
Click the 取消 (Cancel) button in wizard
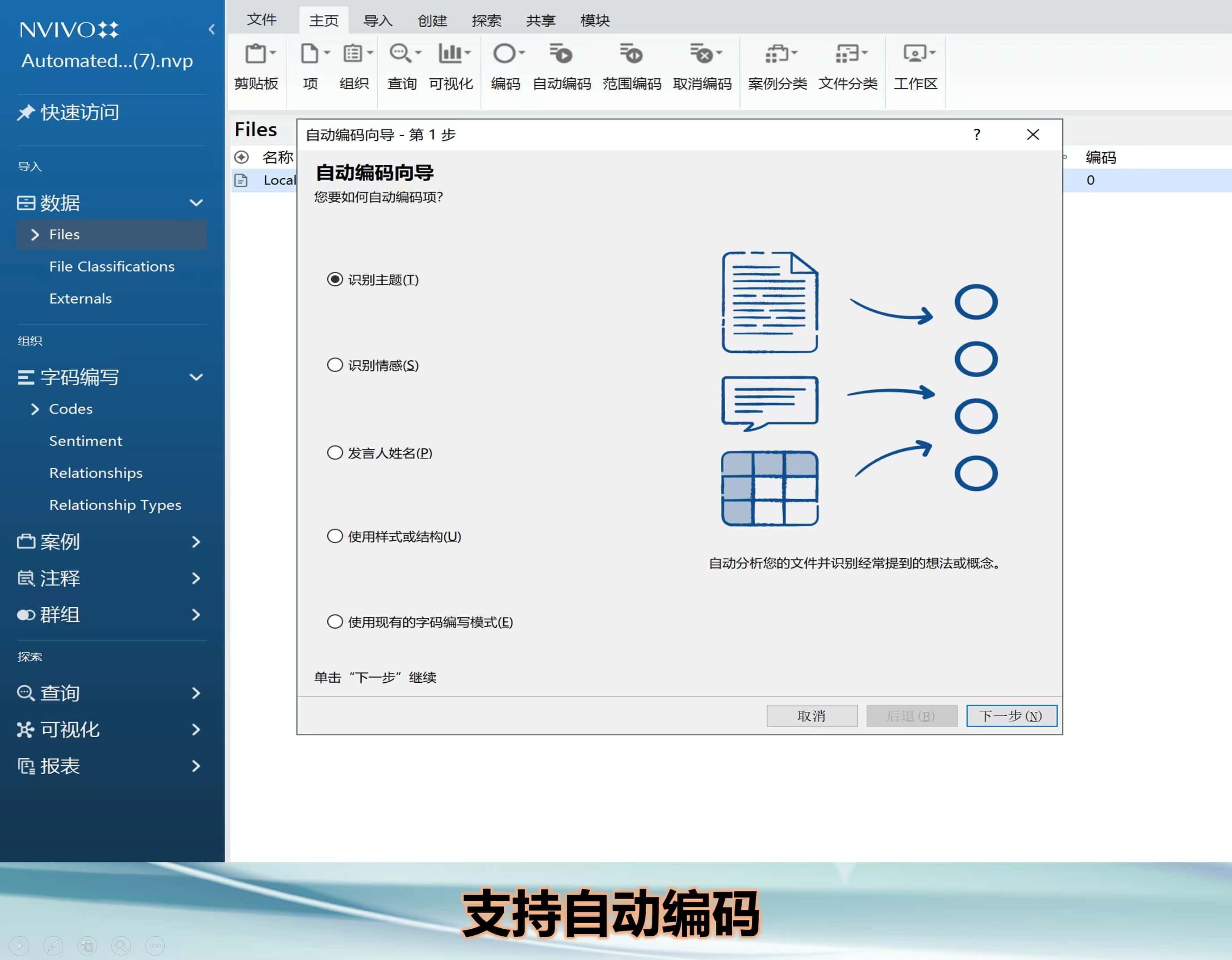point(811,716)
